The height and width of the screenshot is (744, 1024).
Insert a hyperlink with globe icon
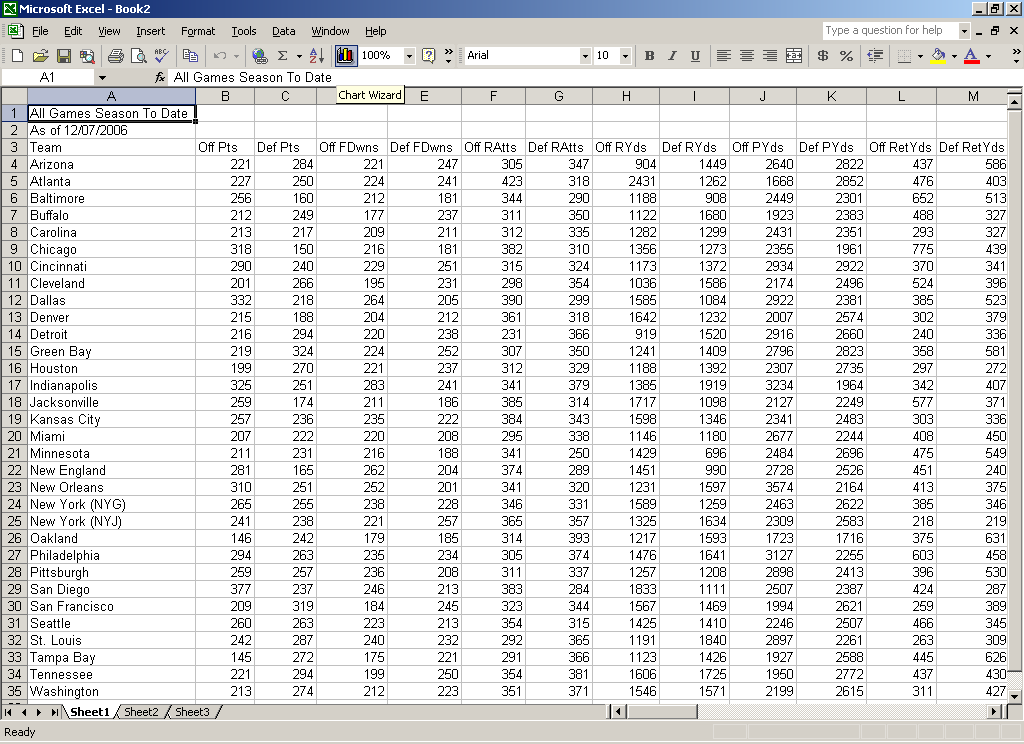260,56
